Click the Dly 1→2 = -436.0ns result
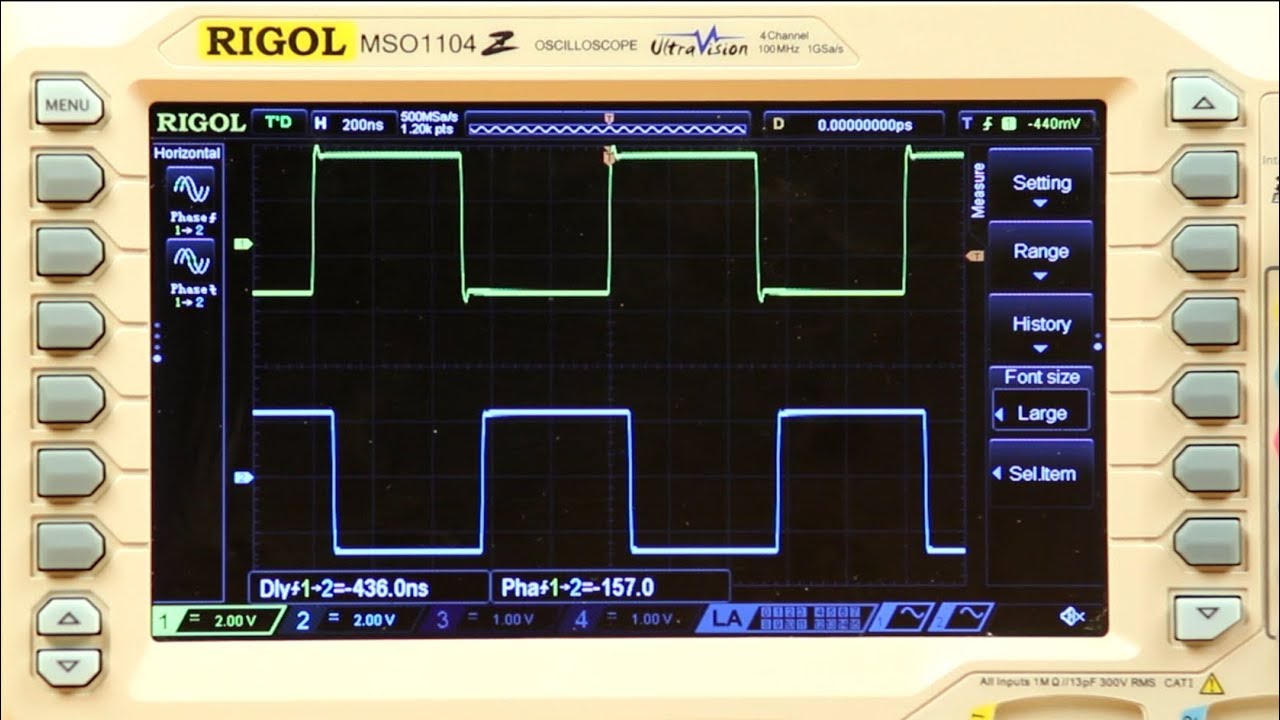Image resolution: width=1280 pixels, height=720 pixels. [x=368, y=587]
